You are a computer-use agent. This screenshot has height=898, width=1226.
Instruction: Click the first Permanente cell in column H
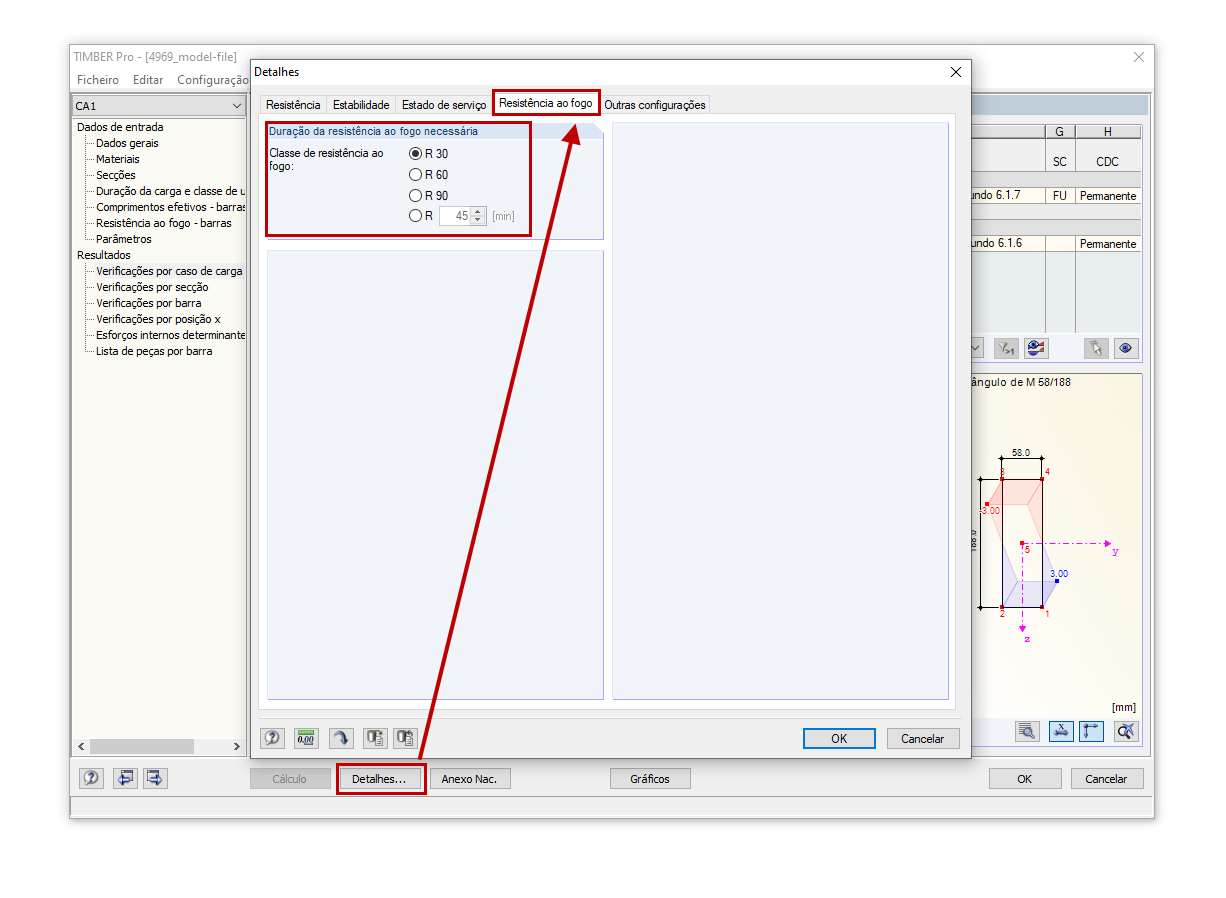click(x=1108, y=196)
